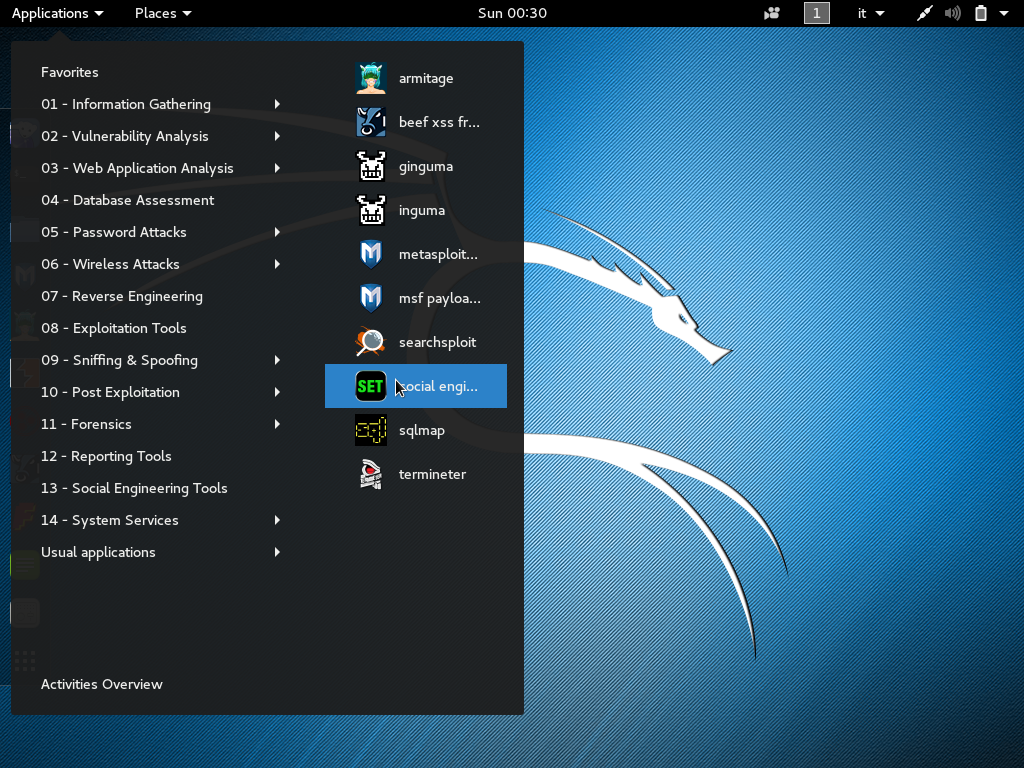Image resolution: width=1024 pixels, height=768 pixels.
Task: Select 08 - Exploitation Tools
Action: click(114, 328)
